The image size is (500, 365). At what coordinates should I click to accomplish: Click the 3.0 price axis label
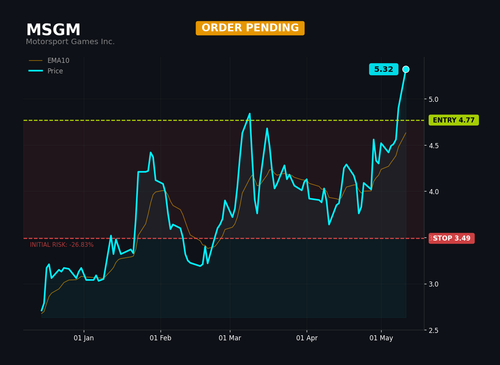[434, 284]
